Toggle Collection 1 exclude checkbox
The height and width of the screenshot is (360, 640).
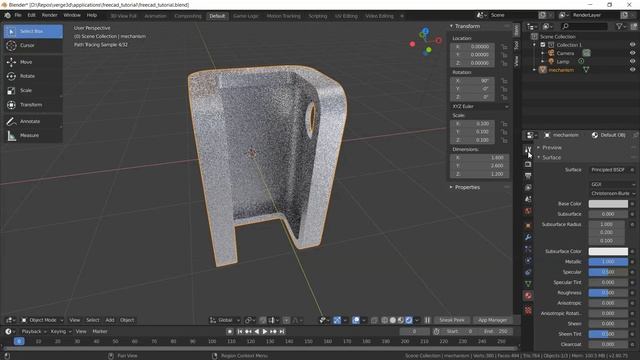pyautogui.click(x=543, y=45)
